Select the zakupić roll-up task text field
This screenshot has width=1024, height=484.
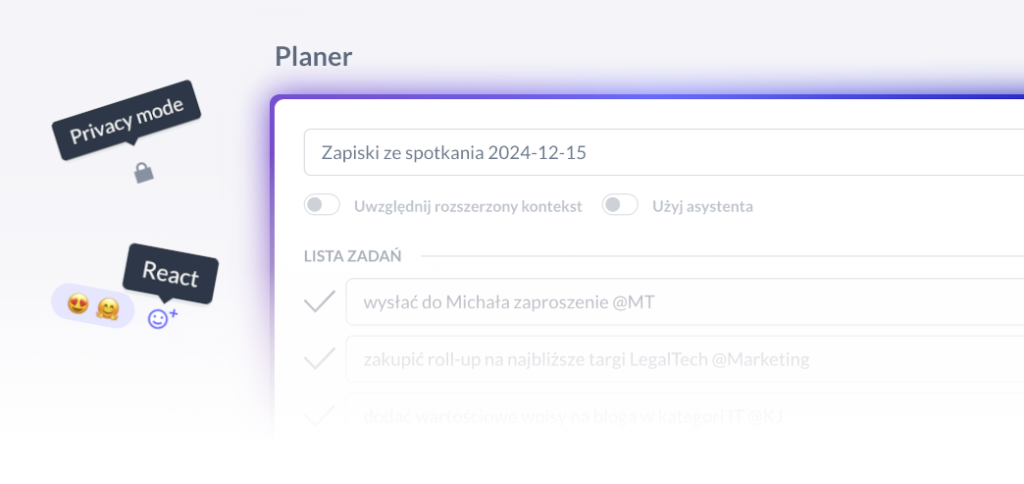684,359
